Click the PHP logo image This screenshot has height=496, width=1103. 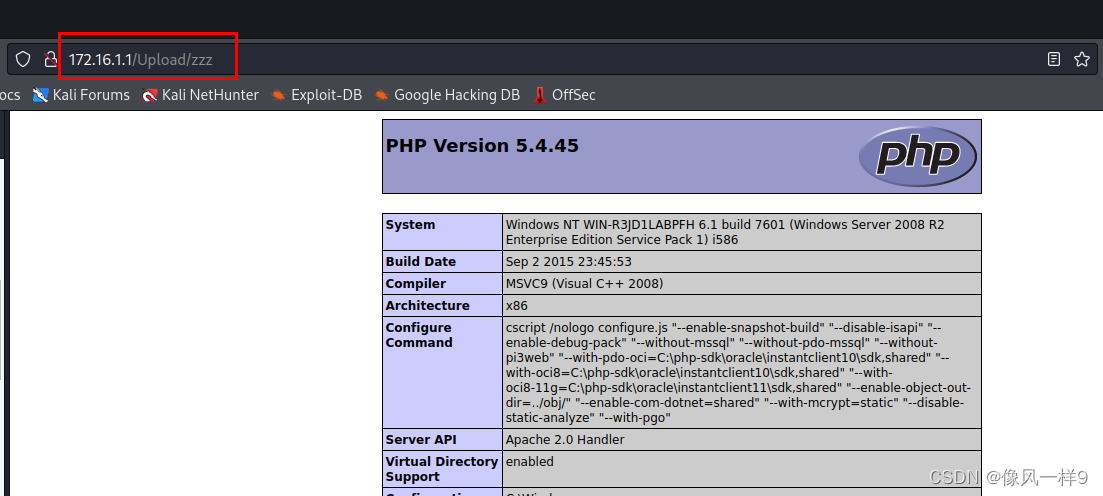pos(917,156)
